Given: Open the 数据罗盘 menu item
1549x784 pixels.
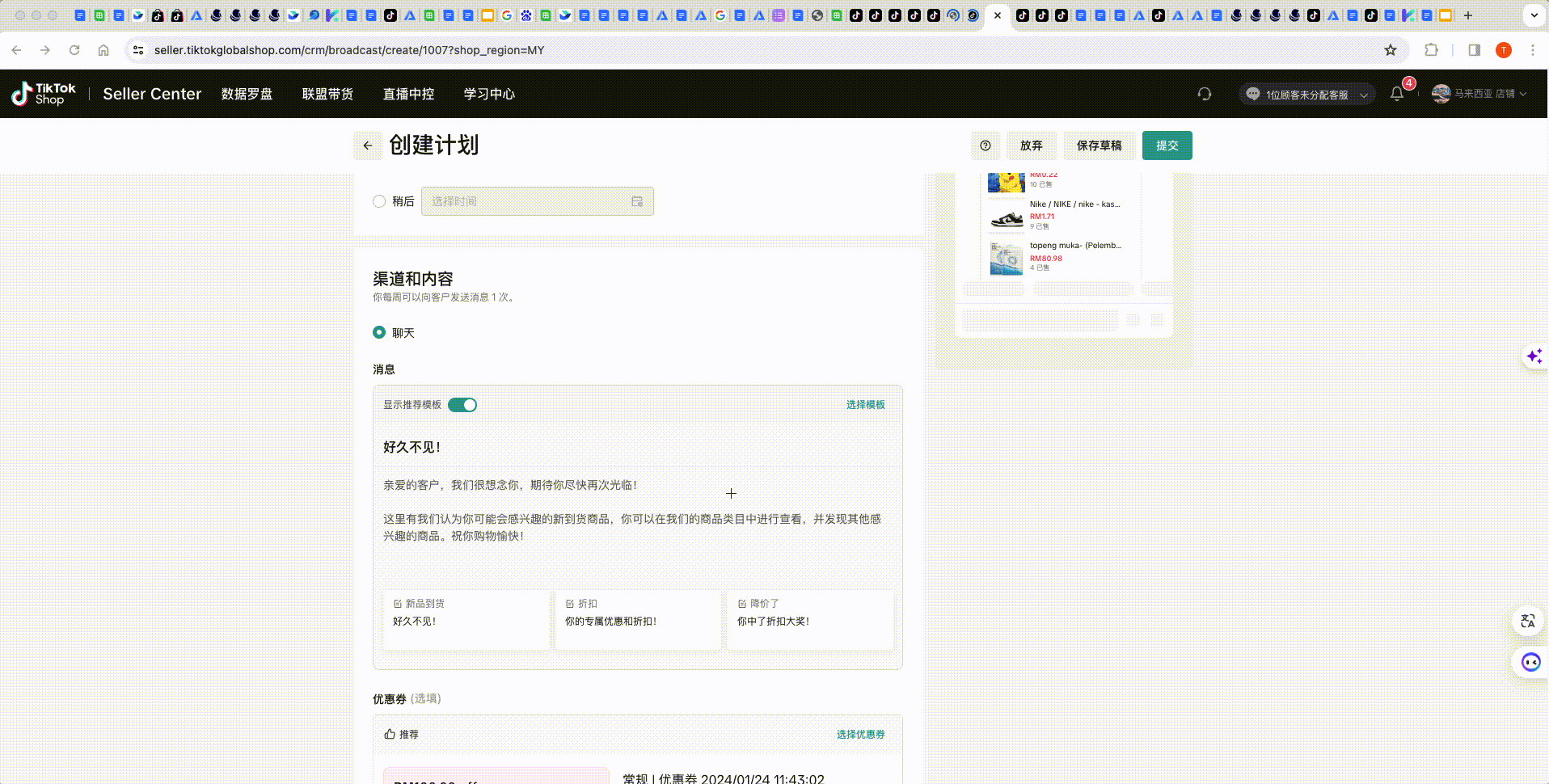Looking at the screenshot, I should click(247, 94).
